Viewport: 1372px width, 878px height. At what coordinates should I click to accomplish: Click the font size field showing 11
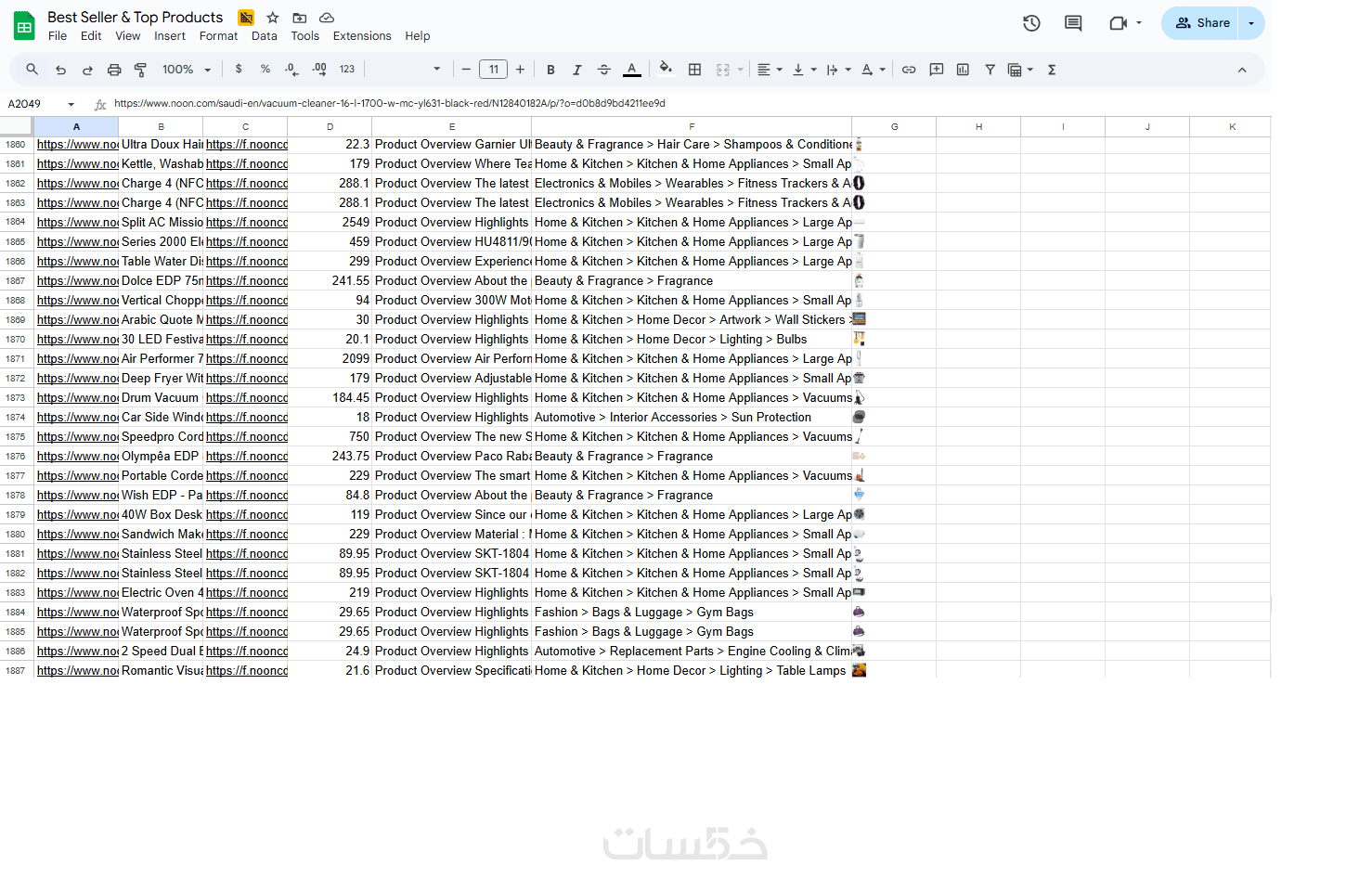(494, 70)
